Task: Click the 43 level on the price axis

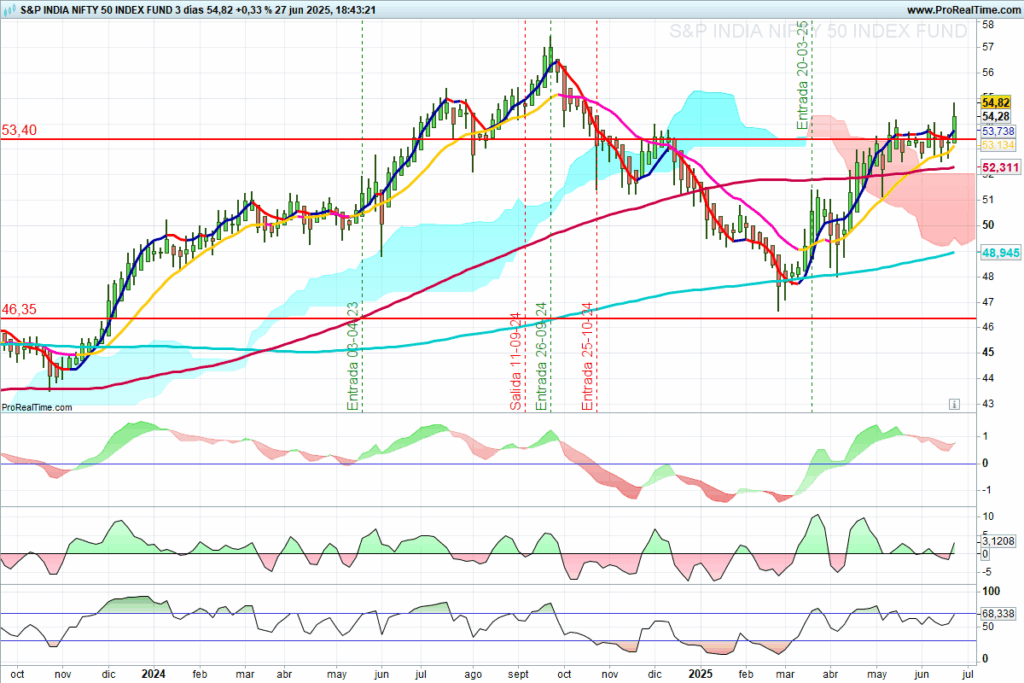Action: tap(988, 404)
